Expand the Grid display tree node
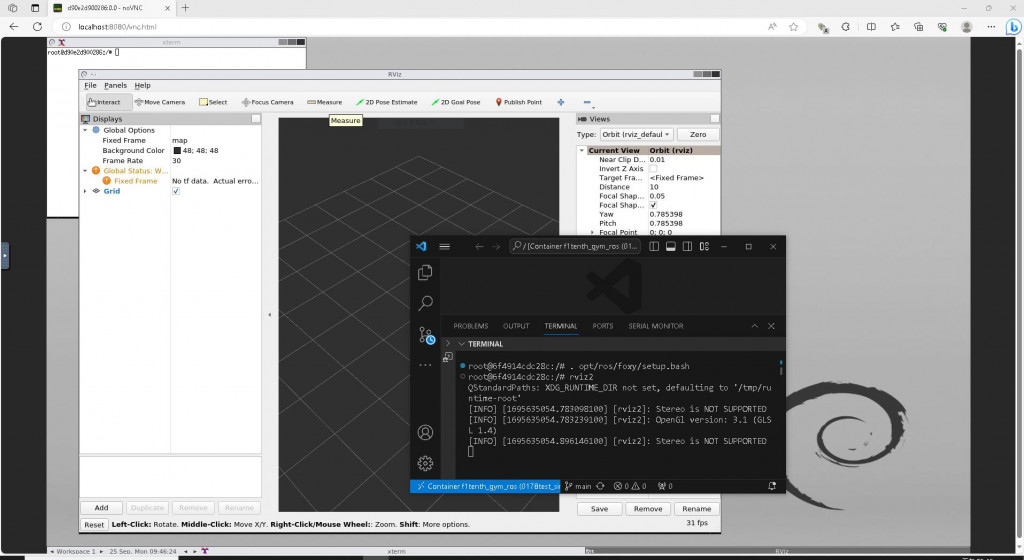 click(85, 191)
